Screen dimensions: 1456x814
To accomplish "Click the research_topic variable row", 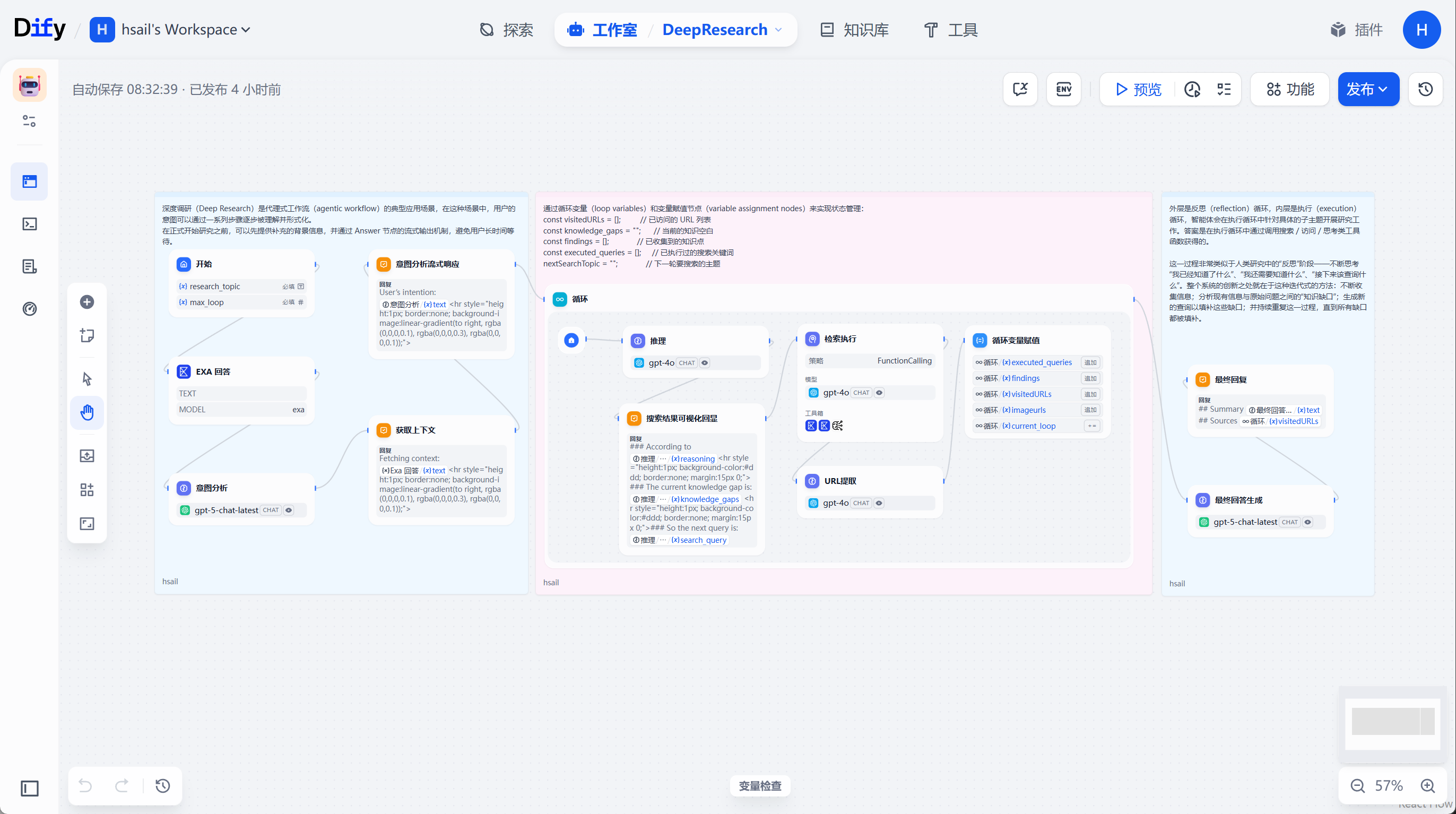I will pyautogui.click(x=241, y=287).
